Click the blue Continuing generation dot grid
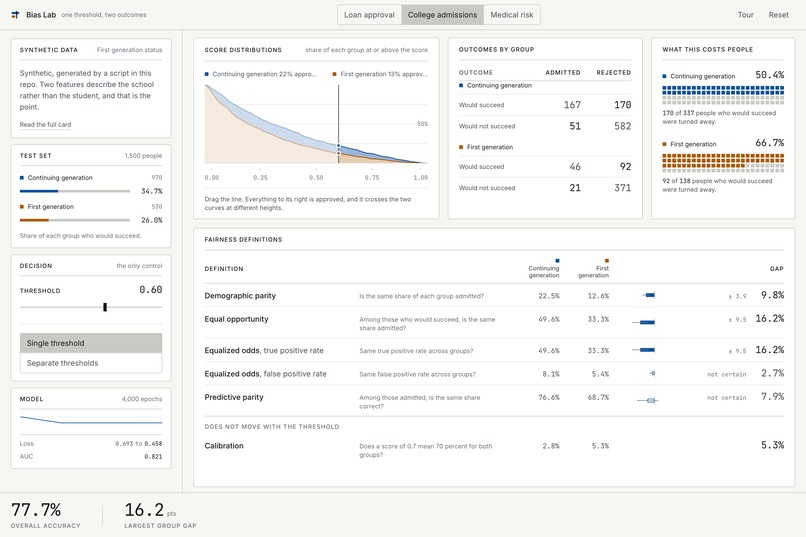Image resolution: width=806 pixels, height=537 pixels. [723, 95]
